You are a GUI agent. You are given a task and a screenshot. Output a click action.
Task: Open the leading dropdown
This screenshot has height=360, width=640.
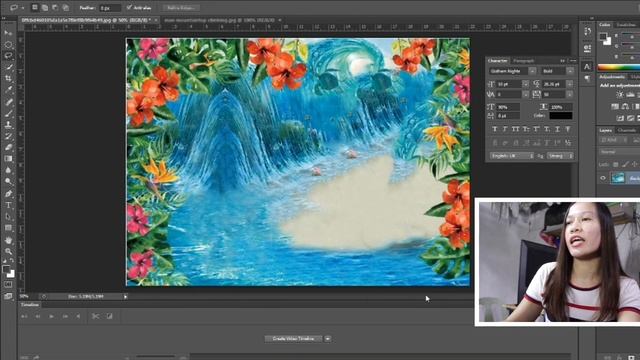(x=570, y=84)
